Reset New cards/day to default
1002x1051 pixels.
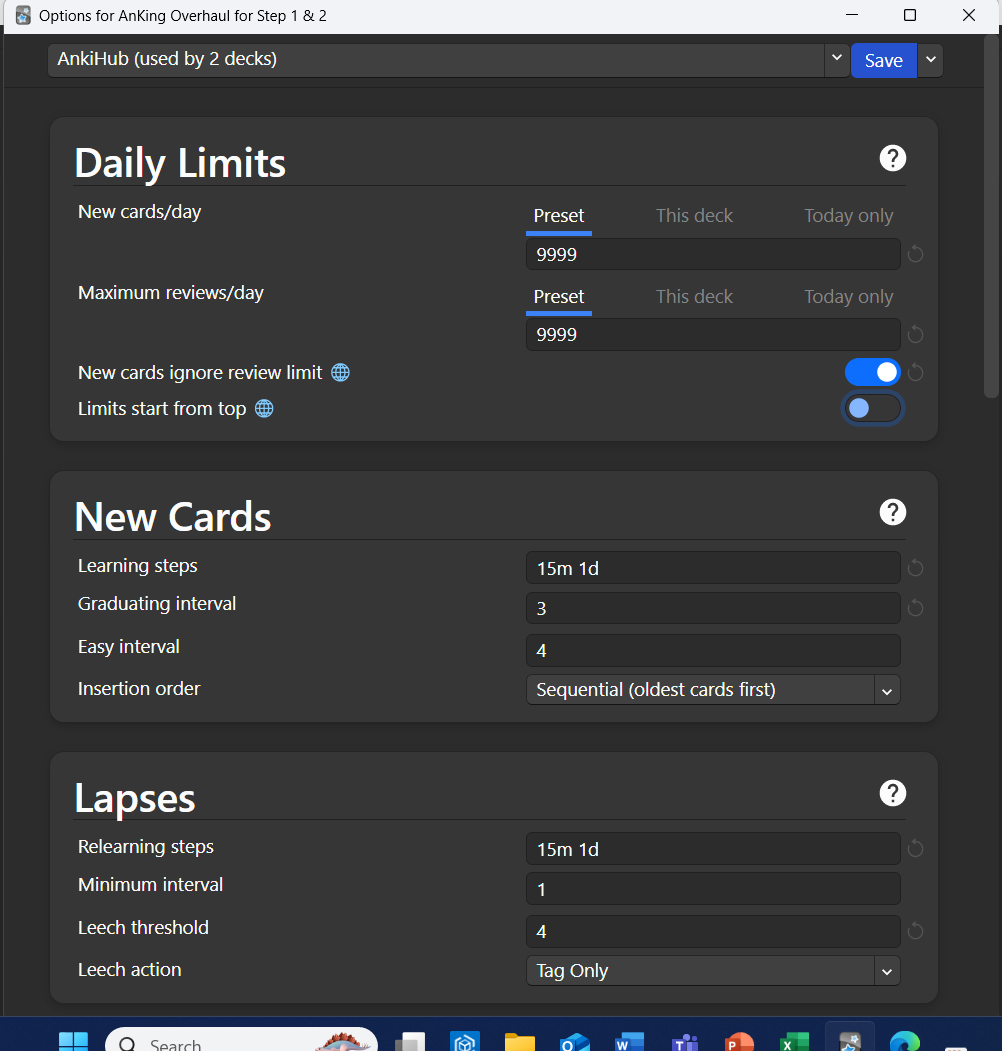coord(915,255)
